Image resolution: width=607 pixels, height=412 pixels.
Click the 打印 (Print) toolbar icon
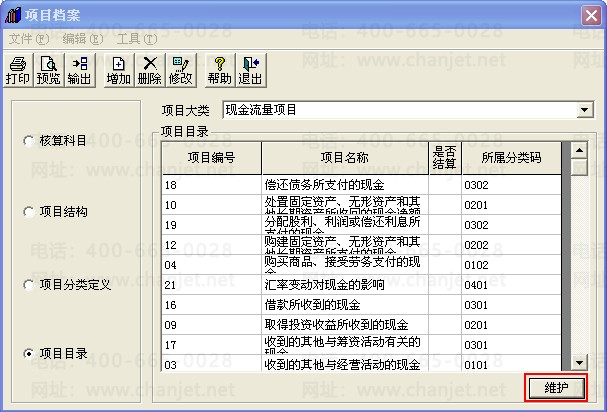click(x=18, y=70)
